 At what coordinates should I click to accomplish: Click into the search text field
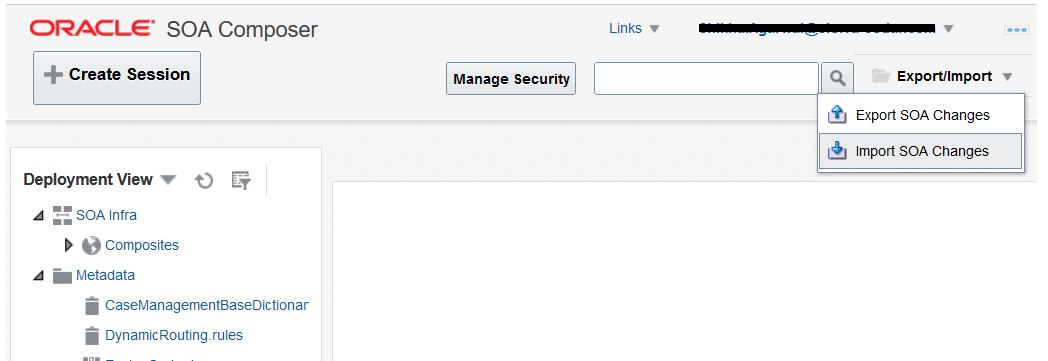706,78
